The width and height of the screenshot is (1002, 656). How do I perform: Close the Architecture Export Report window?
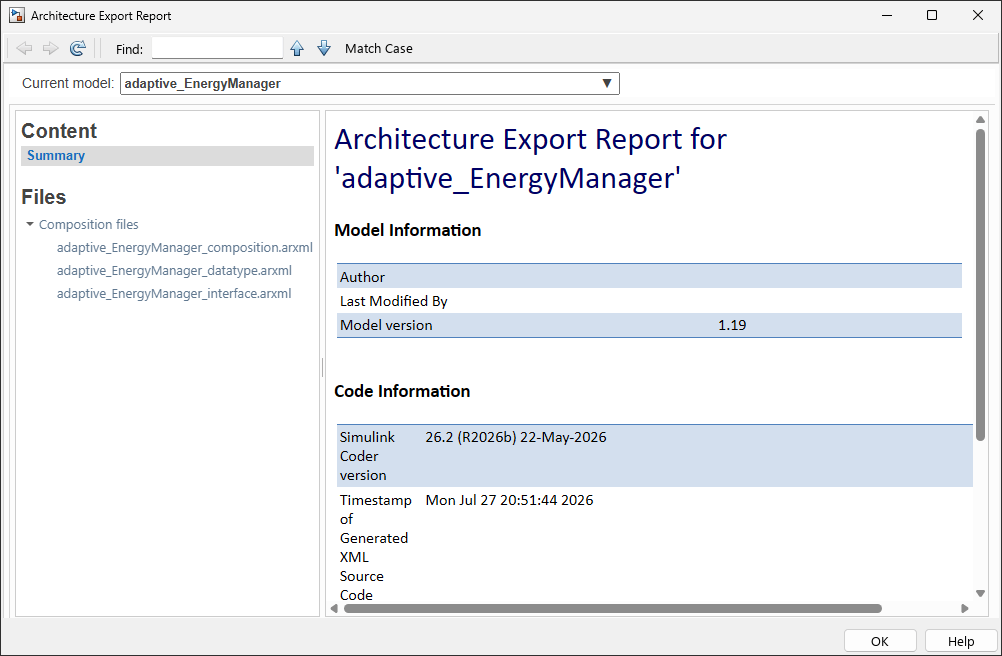[978, 15]
